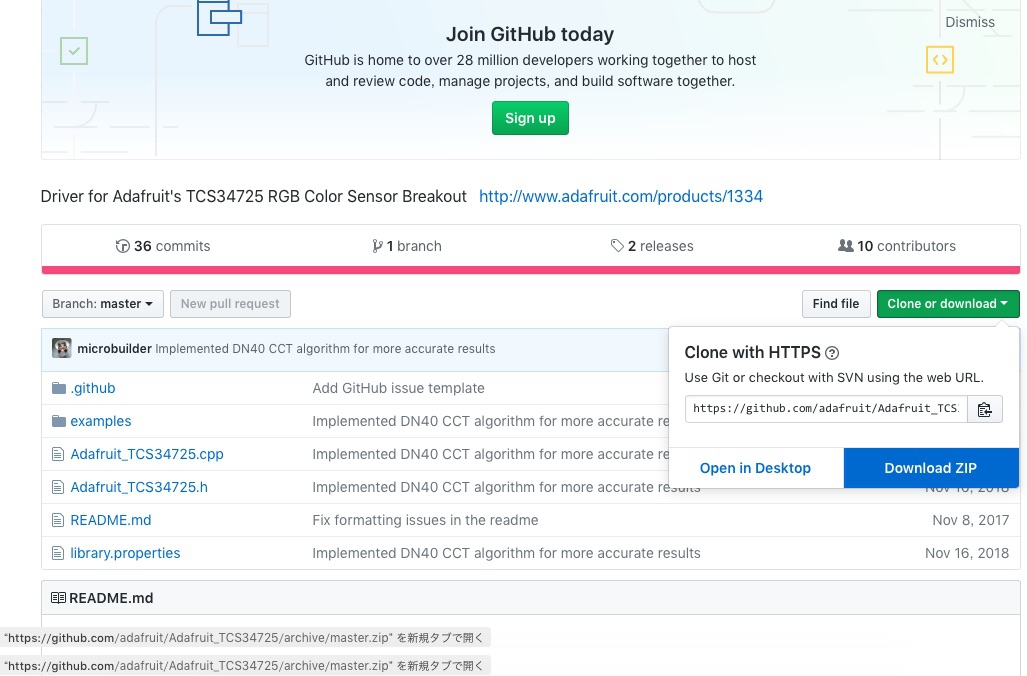1027x676 pixels.
Task: Click the Adafruit_TCS34725.cpp file icon
Action: click(x=58, y=454)
